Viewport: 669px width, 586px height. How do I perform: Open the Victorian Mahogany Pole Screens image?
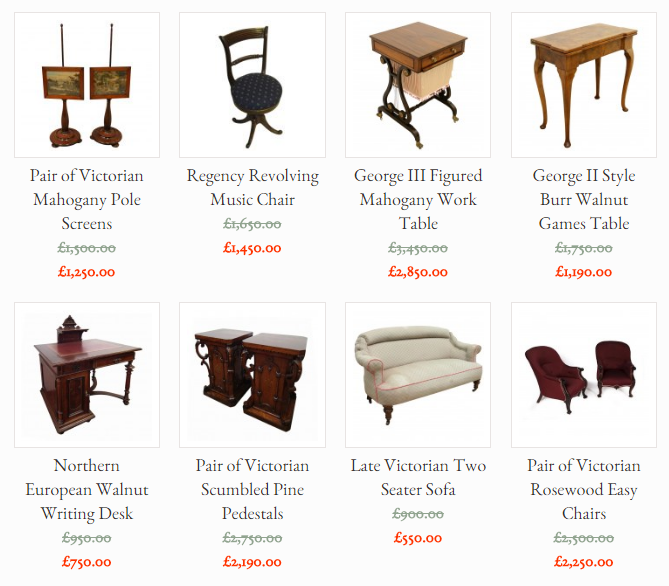(x=87, y=85)
